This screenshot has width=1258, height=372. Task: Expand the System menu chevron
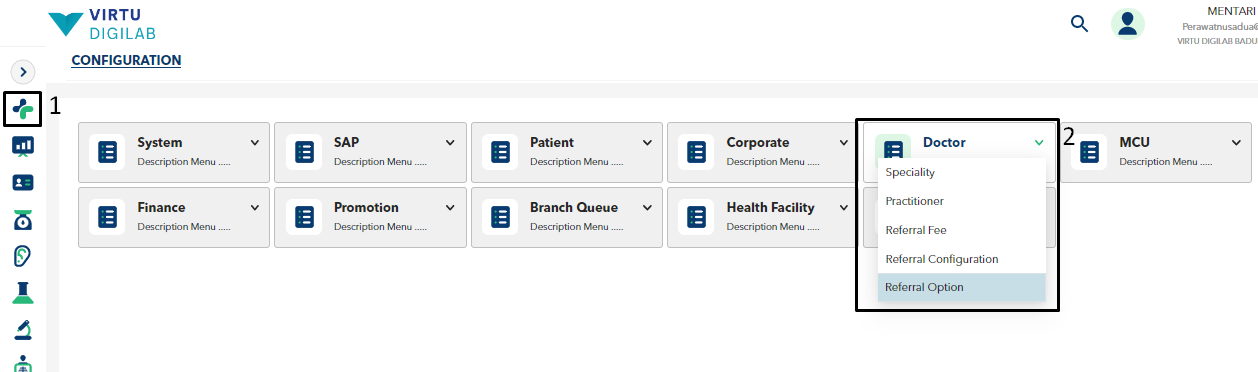254,143
